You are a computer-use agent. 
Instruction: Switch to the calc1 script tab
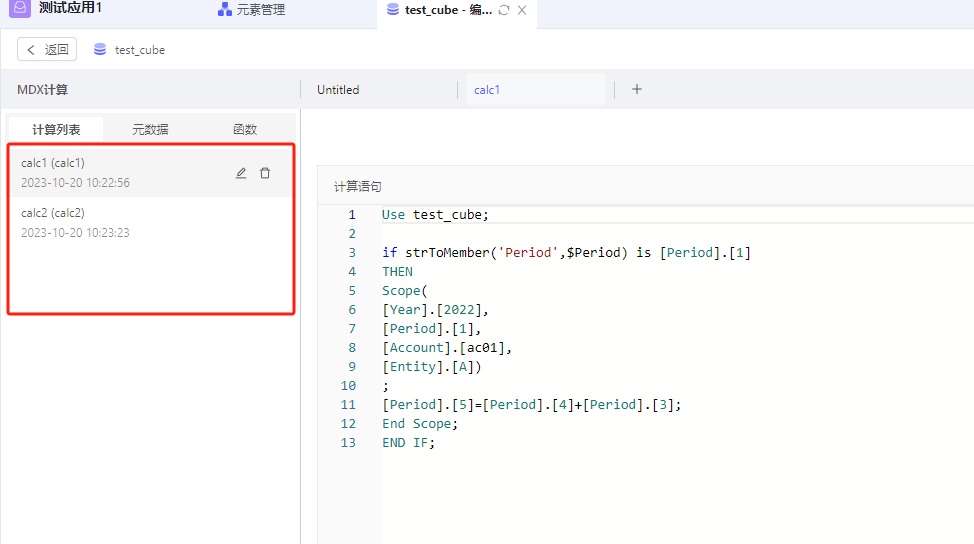[x=535, y=90]
